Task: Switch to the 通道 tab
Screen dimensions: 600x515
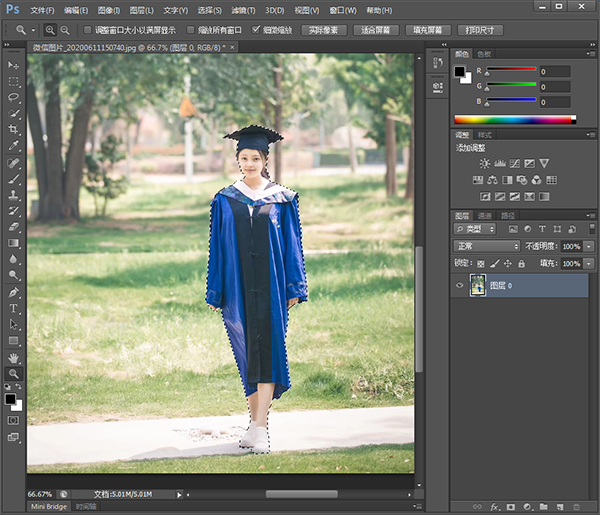Action: click(x=485, y=215)
